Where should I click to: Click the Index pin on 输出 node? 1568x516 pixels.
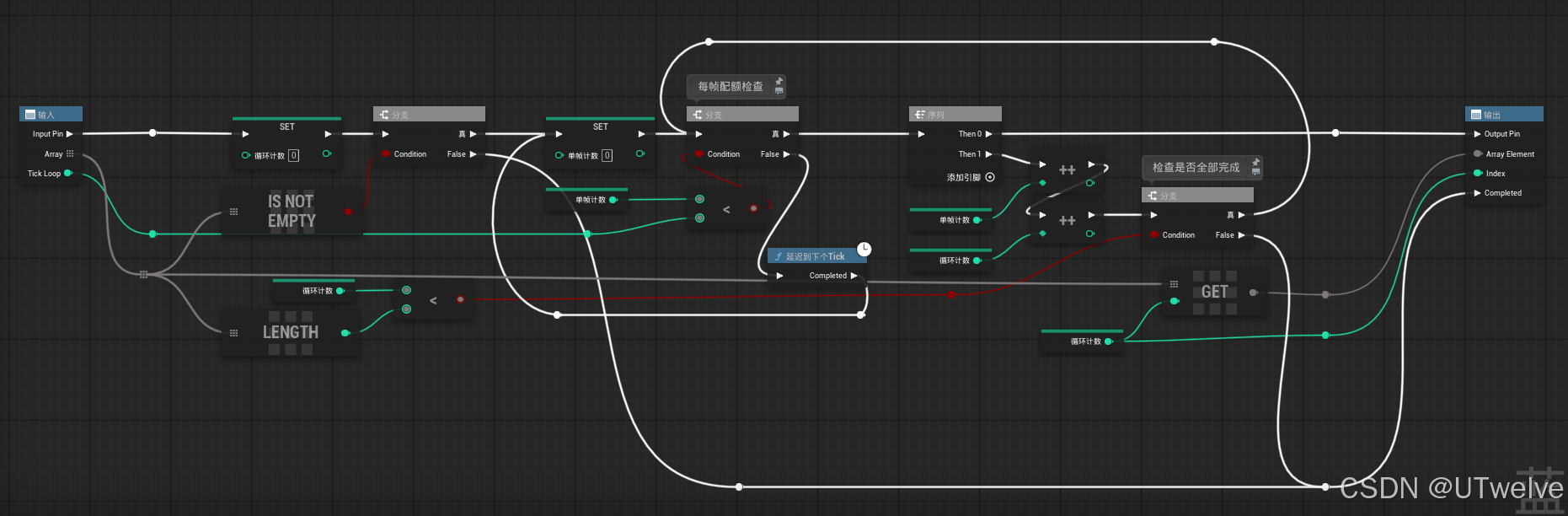tap(1478, 174)
